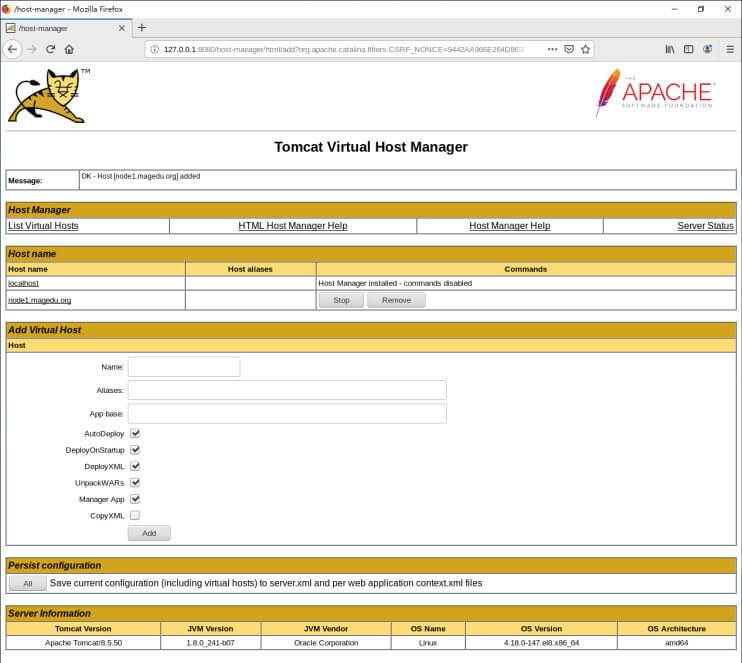Image resolution: width=742 pixels, height=663 pixels.
Task: Uncheck the Manager App checkbox
Action: pyautogui.click(x=135, y=499)
